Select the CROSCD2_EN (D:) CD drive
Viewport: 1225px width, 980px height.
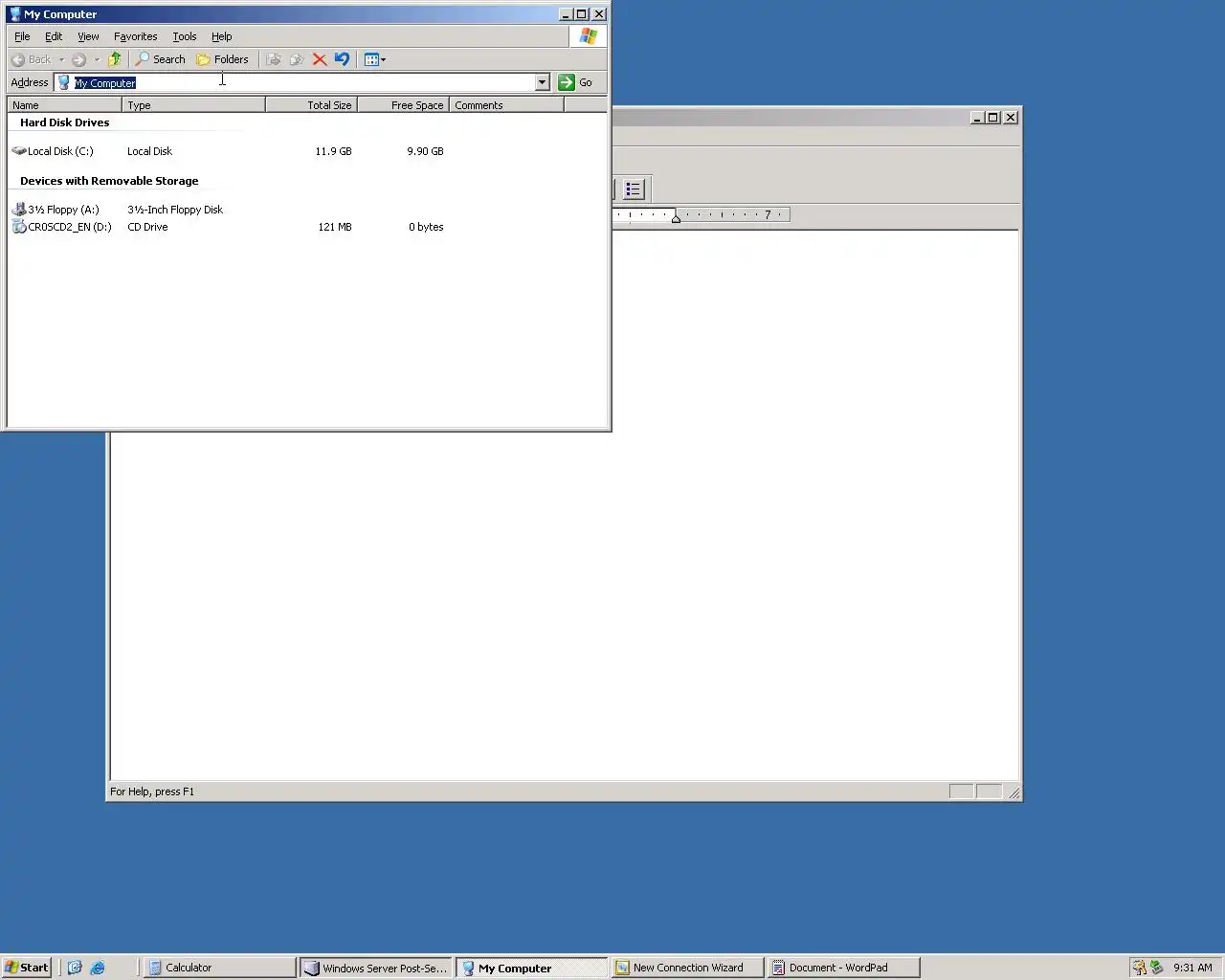(62, 227)
